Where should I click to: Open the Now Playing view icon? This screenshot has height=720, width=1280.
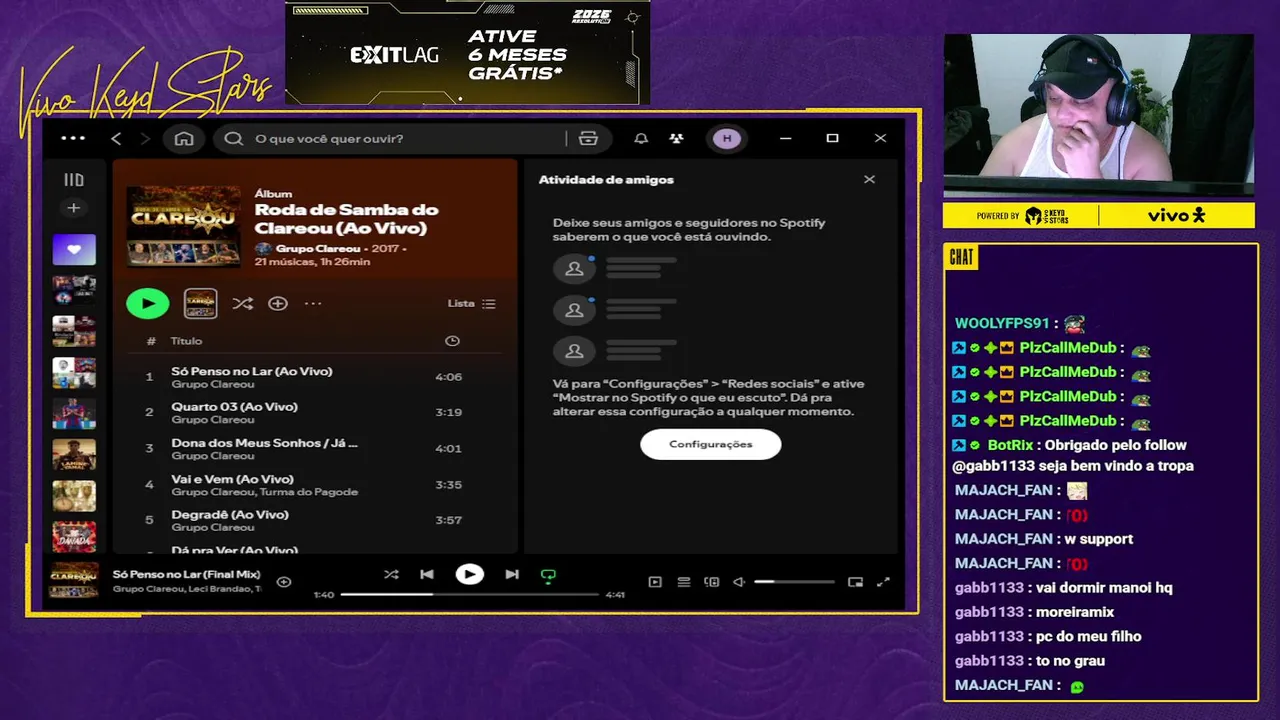pyautogui.click(x=655, y=582)
